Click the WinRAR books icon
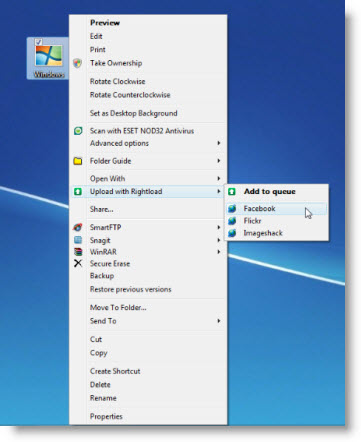This screenshot has height=442, width=361. (78, 252)
